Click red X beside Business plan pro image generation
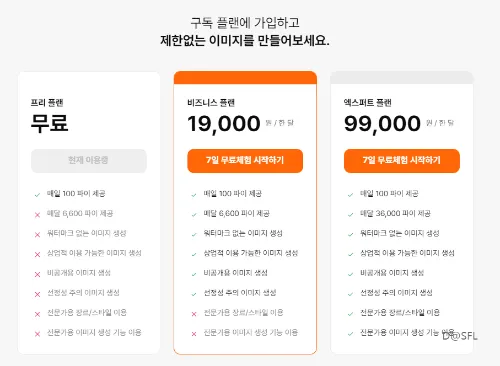Image resolution: width=500 pixels, height=366 pixels. [x=194, y=334]
